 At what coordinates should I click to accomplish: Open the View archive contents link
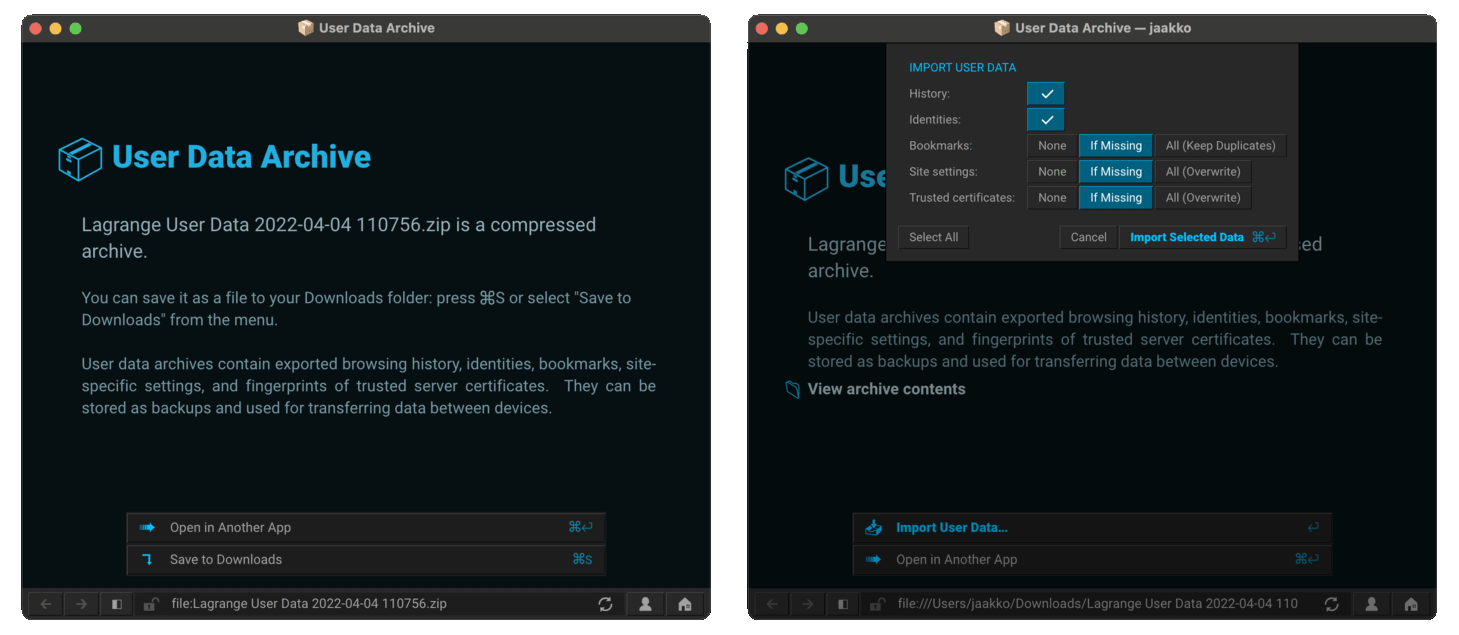tap(886, 389)
